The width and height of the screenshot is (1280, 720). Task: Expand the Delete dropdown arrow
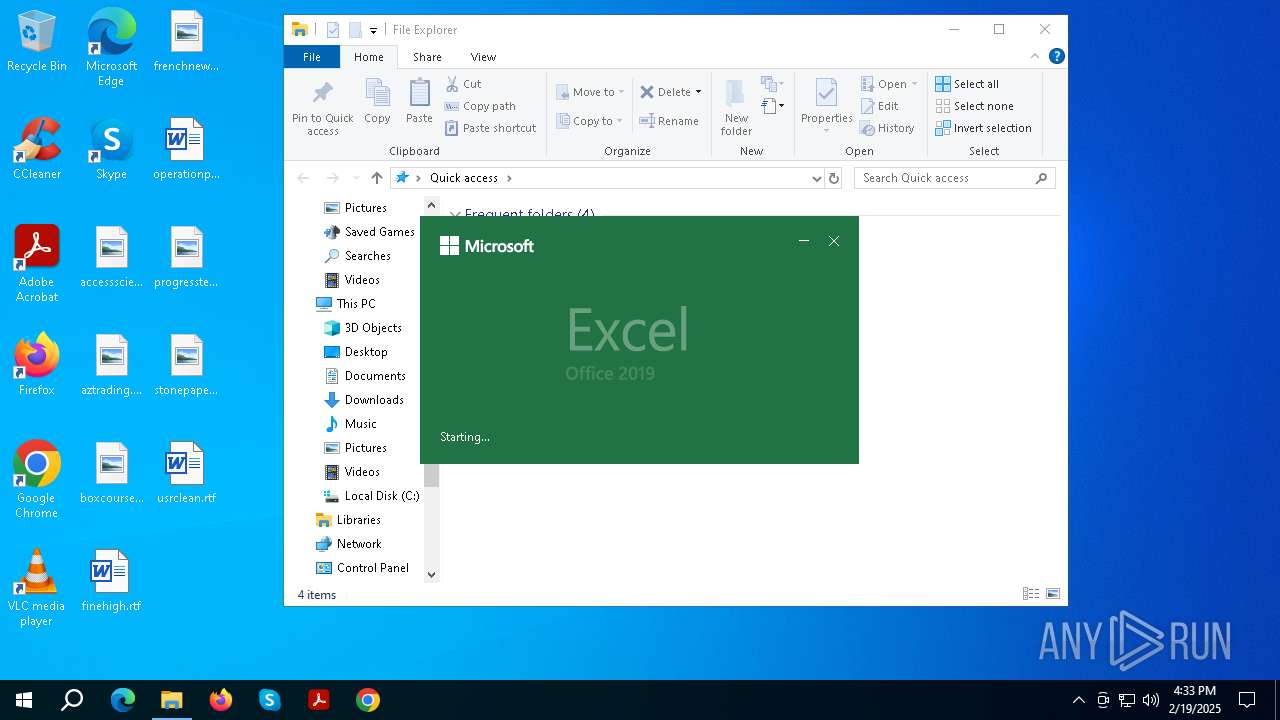[x=698, y=92]
